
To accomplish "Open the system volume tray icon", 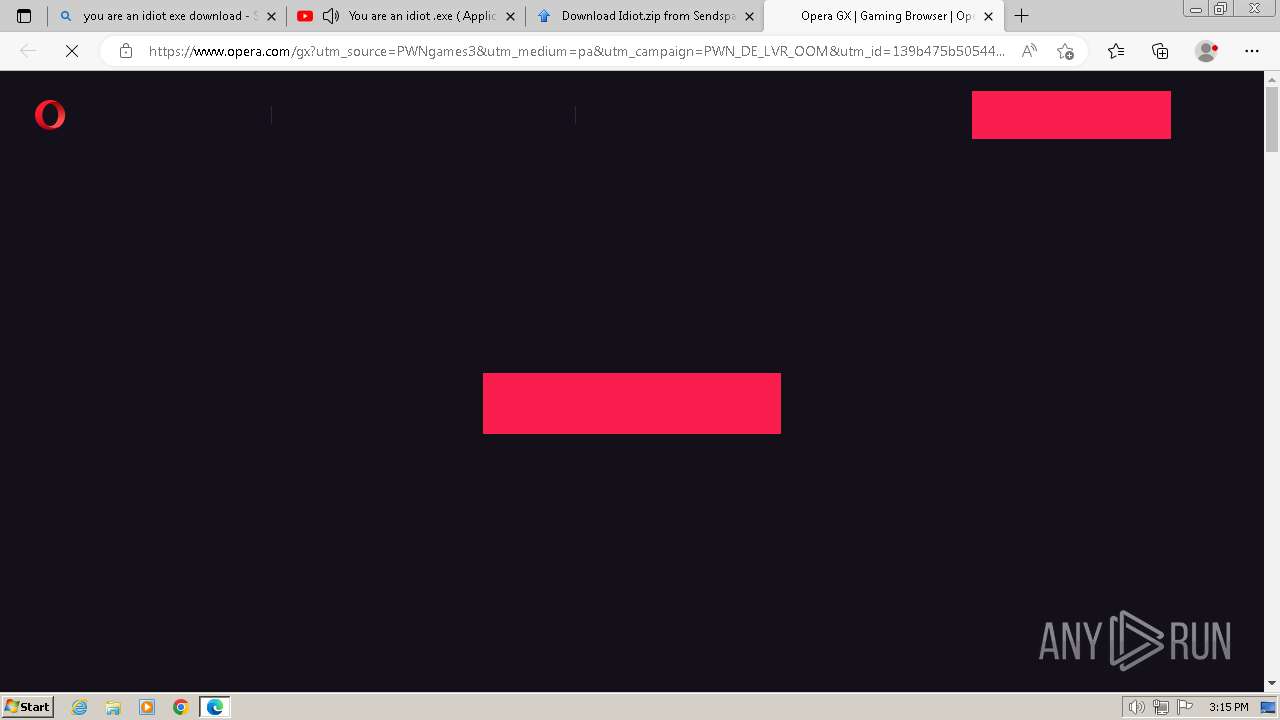I will coord(1137,707).
